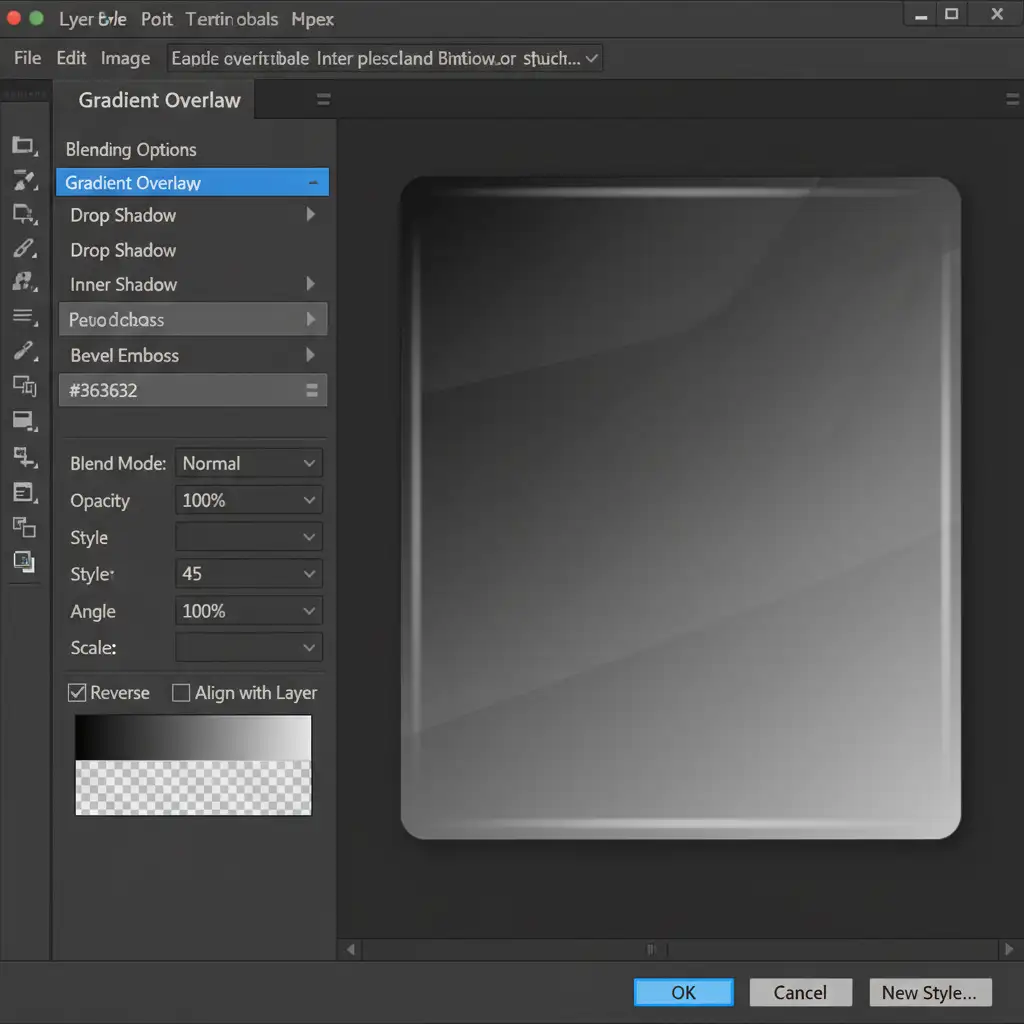Click the eyedropper tool icon
This screenshot has width=1024, height=1024.
tap(24, 351)
